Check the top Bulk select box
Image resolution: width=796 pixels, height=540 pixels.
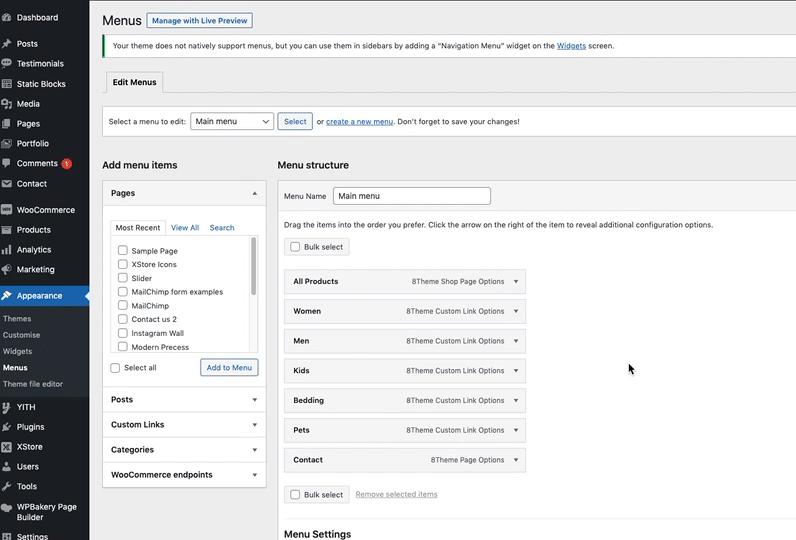tap(295, 247)
